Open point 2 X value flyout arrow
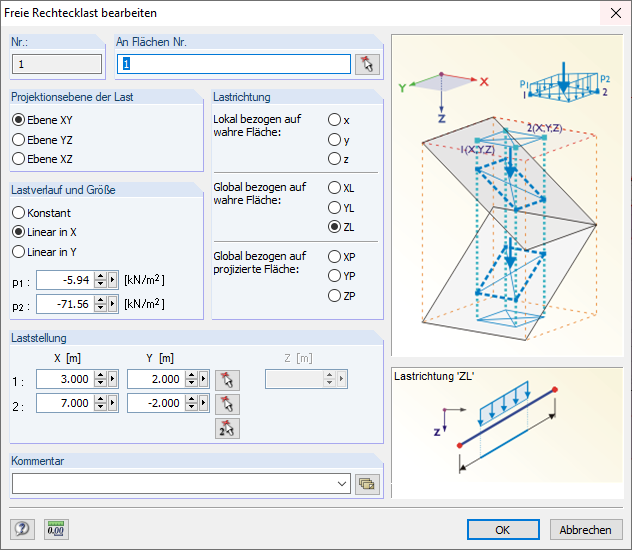 point(112,403)
